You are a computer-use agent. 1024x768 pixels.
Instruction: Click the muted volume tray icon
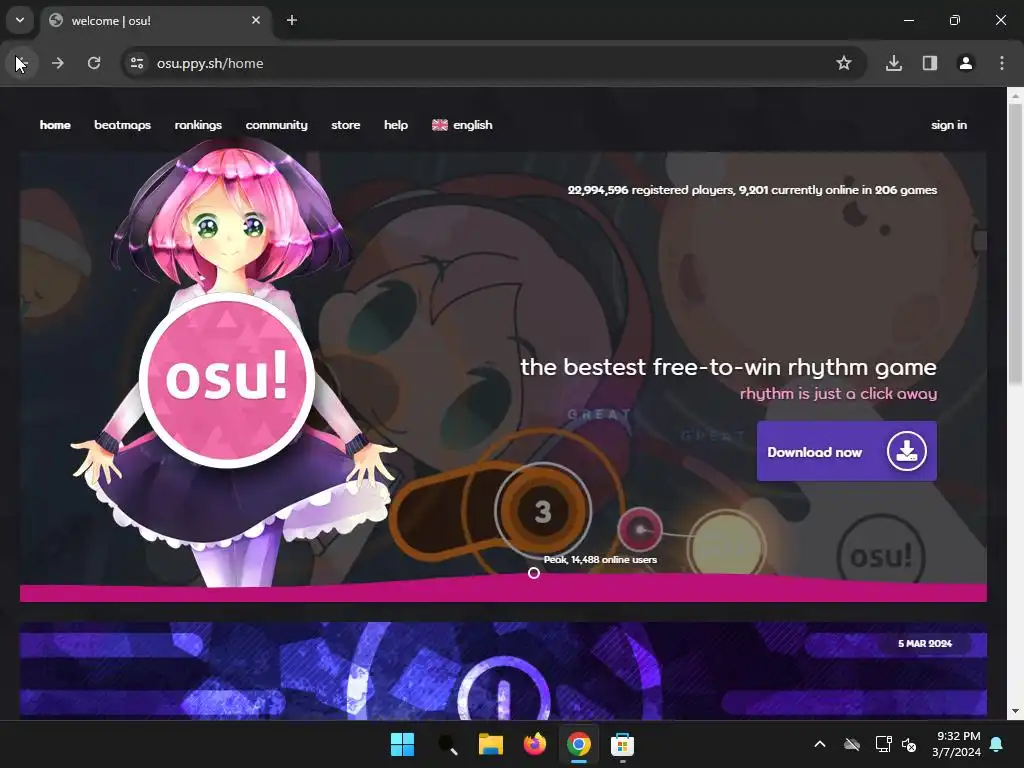tap(909, 744)
